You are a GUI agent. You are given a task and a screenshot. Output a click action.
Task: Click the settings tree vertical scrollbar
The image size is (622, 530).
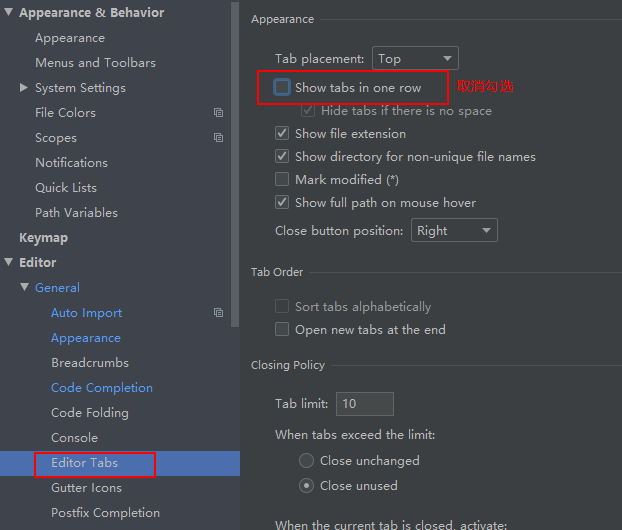pyautogui.click(x=235, y=150)
